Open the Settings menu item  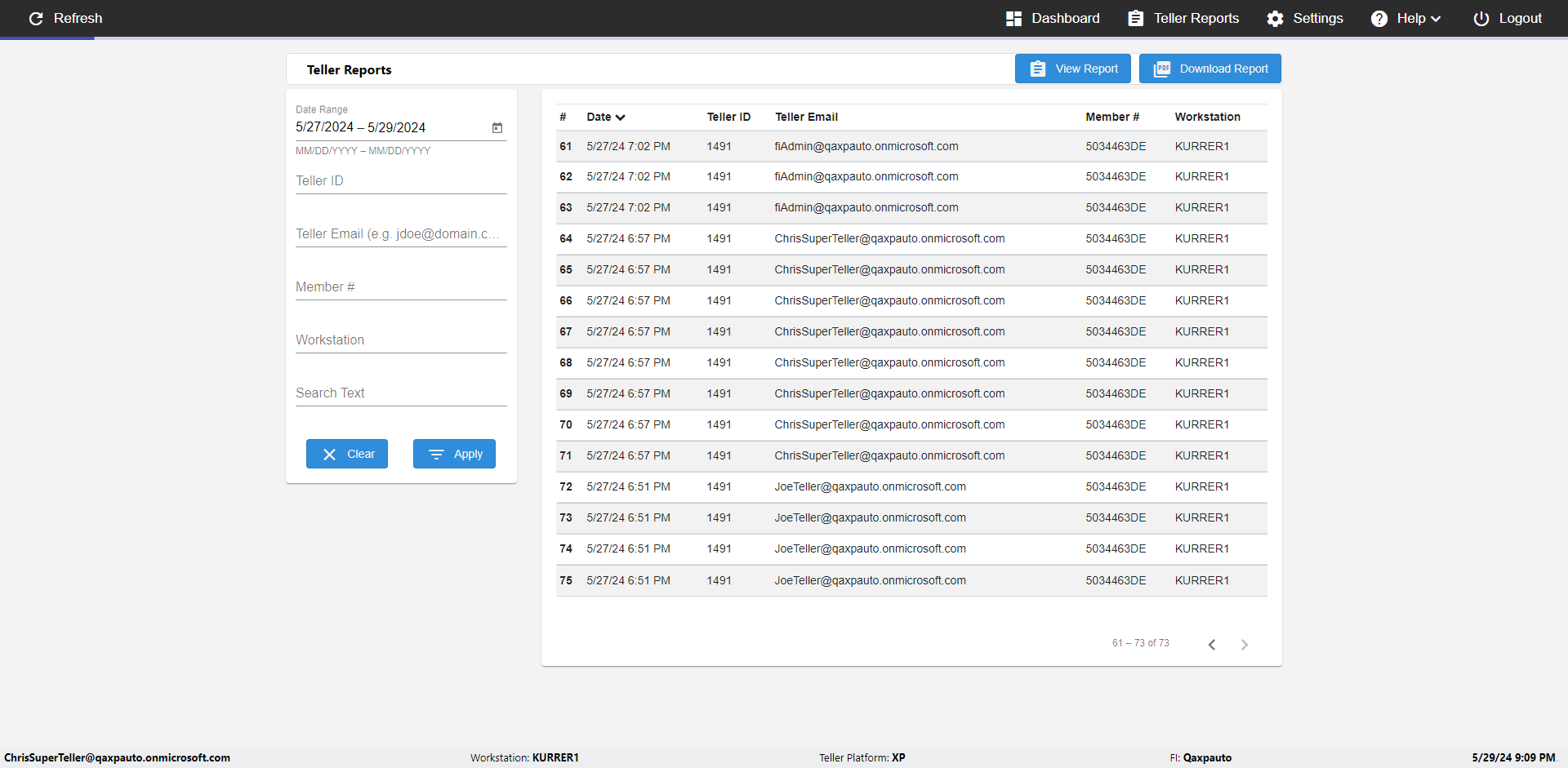pos(1305,18)
